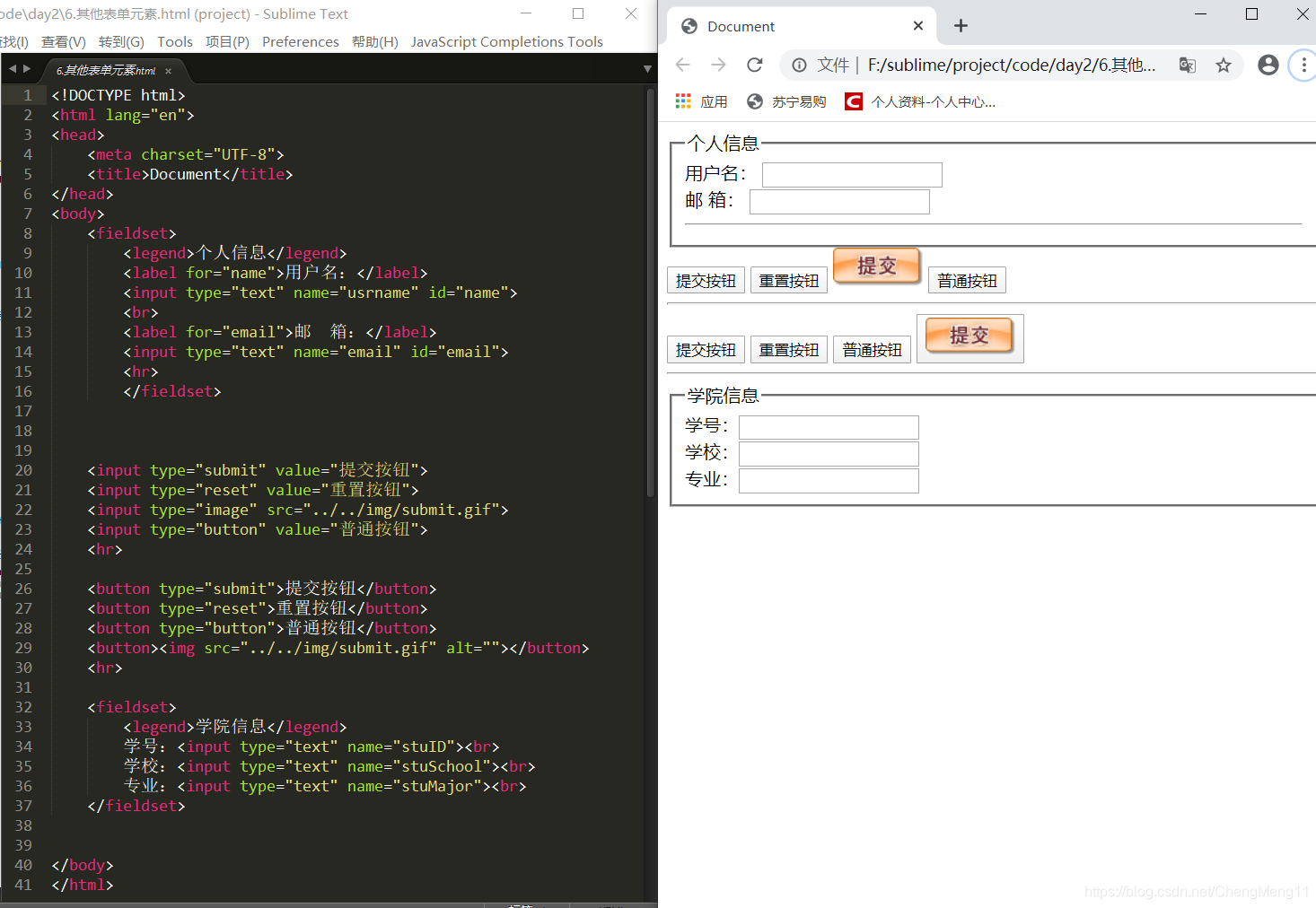Image resolution: width=1316 pixels, height=908 pixels.
Task: Go forward in the Chrome browser
Action: (x=718, y=65)
